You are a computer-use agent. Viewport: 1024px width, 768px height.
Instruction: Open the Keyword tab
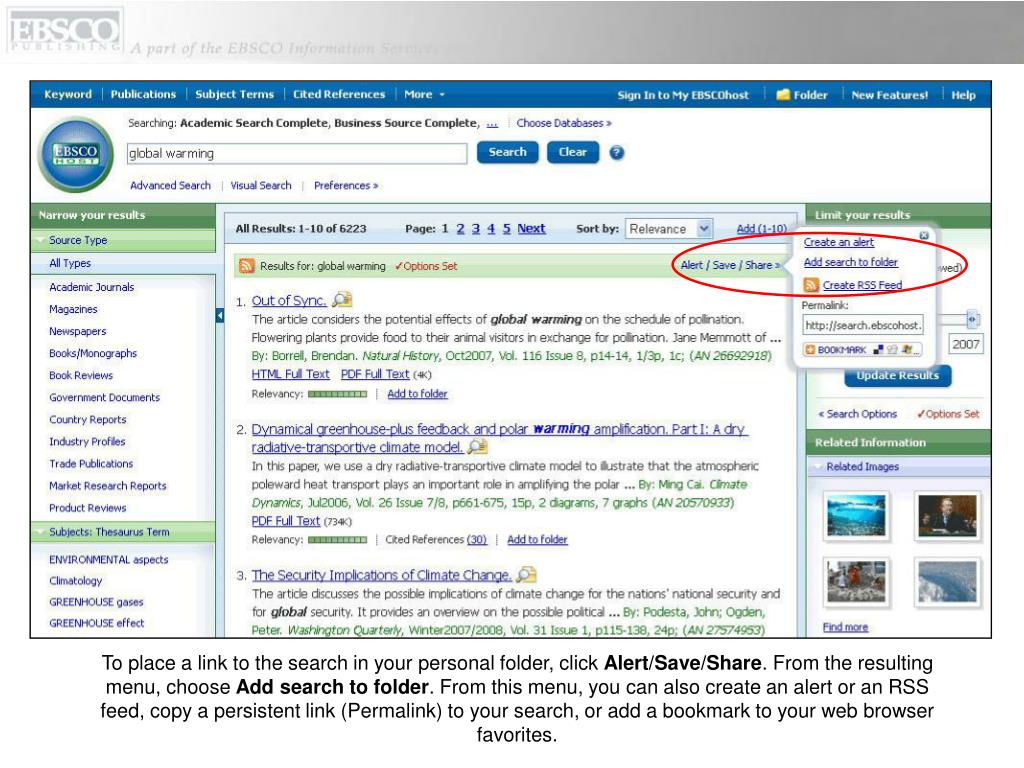[x=68, y=95]
